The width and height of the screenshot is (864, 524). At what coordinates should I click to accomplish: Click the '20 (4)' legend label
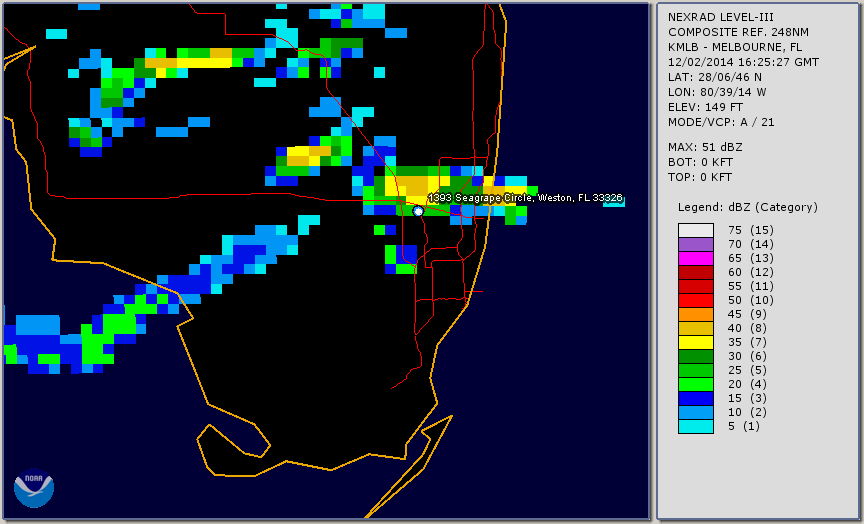(747, 384)
